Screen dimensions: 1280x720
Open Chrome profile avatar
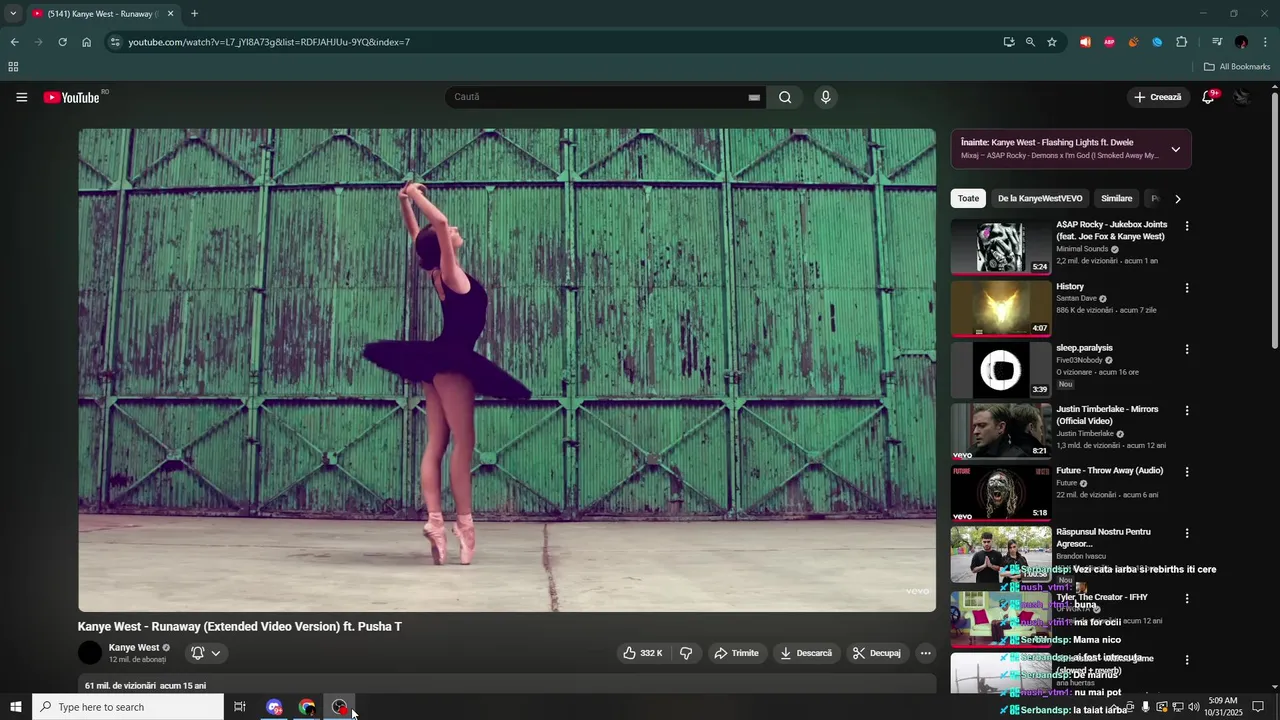coord(1241,42)
